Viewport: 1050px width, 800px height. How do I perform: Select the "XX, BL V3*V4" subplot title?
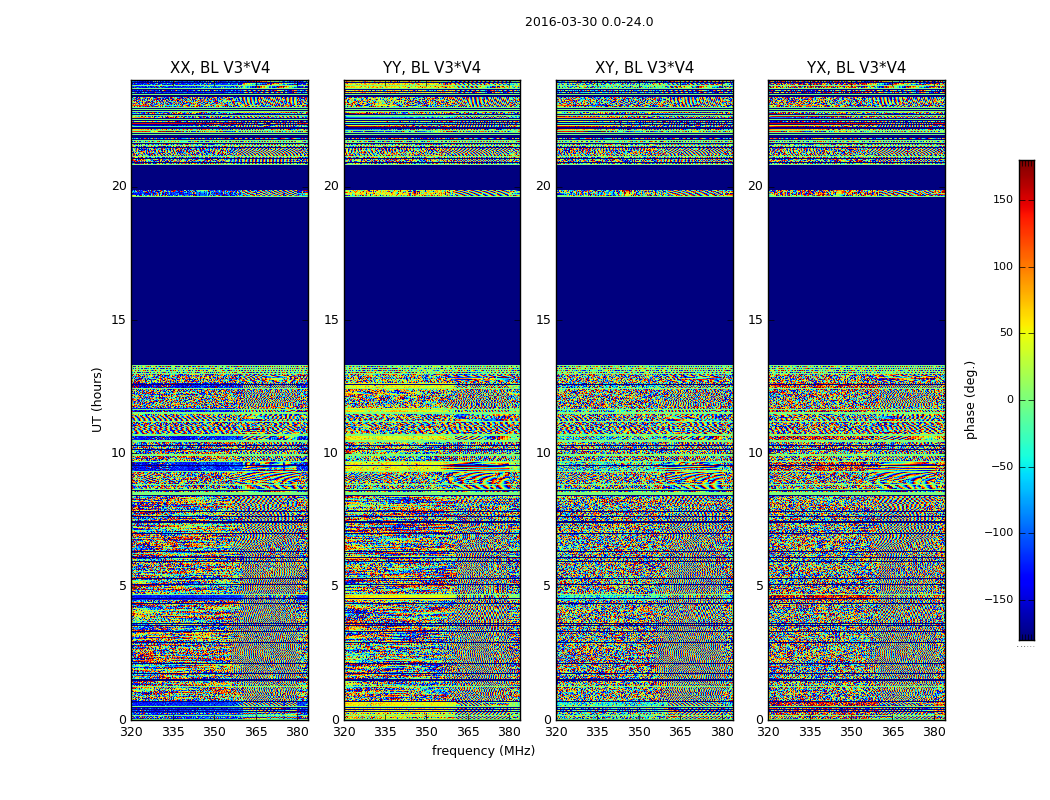click(220, 68)
